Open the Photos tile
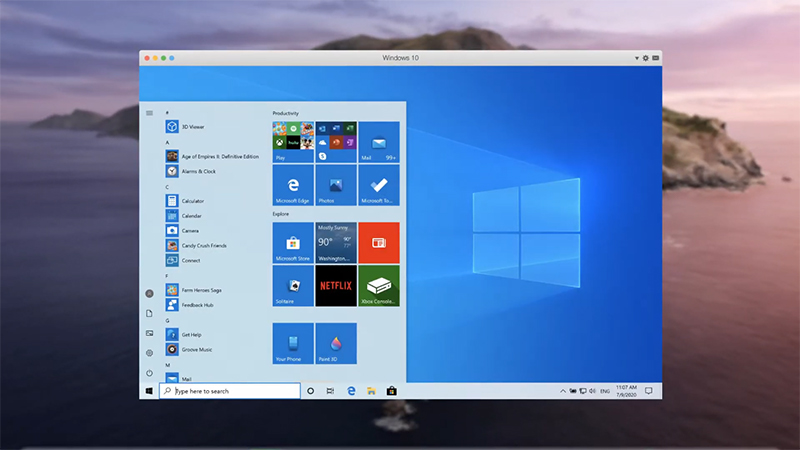This screenshot has height=450, width=800. click(336, 185)
